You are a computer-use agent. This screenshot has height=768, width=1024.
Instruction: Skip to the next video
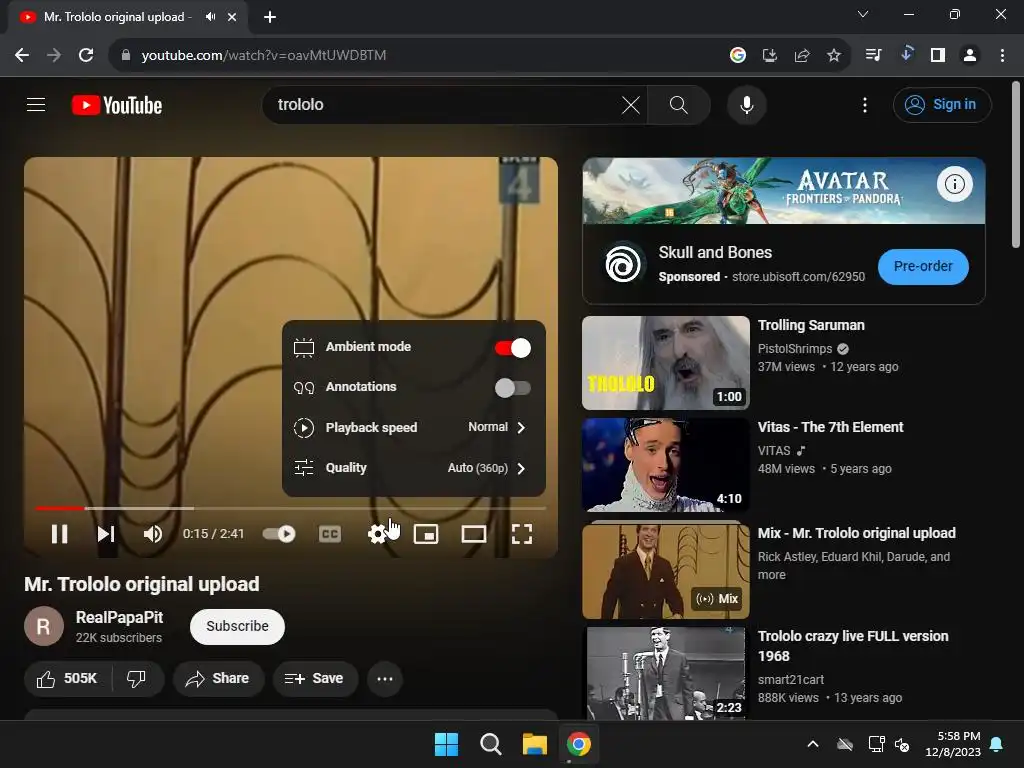tap(106, 534)
